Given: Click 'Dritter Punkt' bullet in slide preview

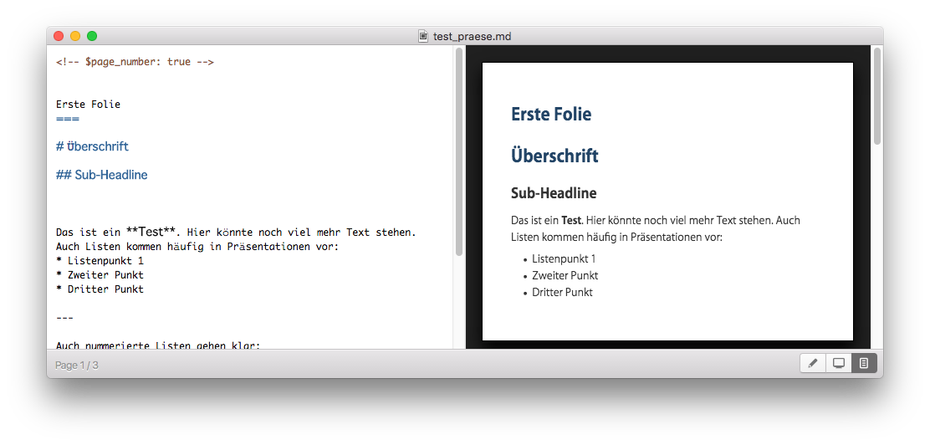Looking at the screenshot, I should [562, 292].
